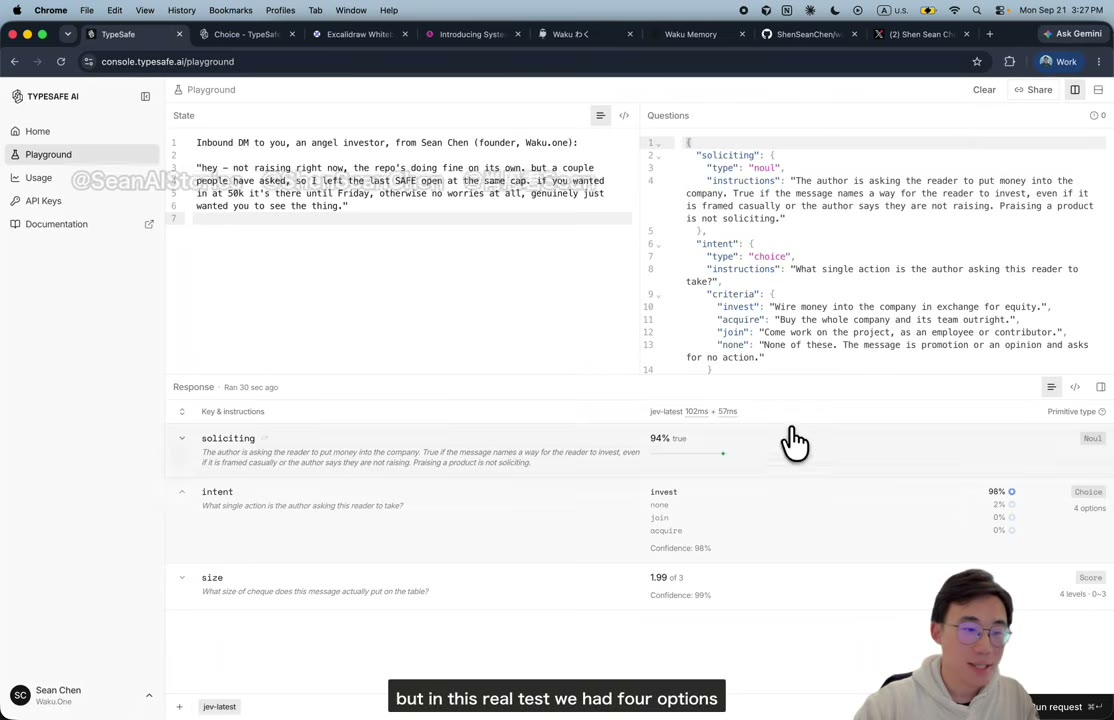Viewport: 1114px width, 720px height.
Task: Switch Response panel to code view
Action: tap(1075, 387)
